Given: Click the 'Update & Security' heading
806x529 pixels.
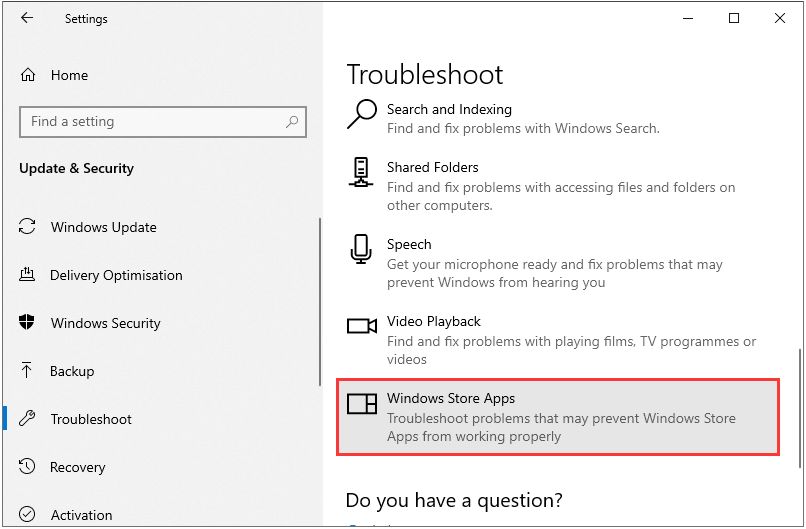Looking at the screenshot, I should pyautogui.click(x=77, y=168).
